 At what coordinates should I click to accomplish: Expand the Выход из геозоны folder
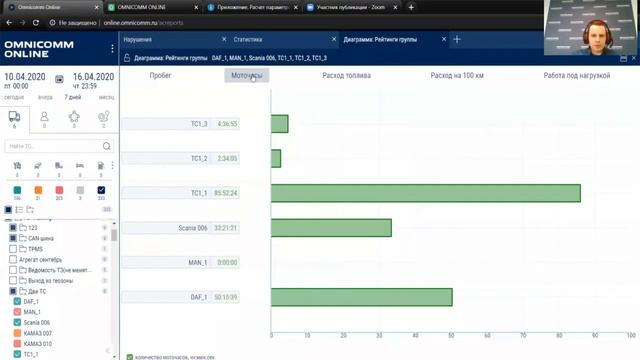pos(23,280)
